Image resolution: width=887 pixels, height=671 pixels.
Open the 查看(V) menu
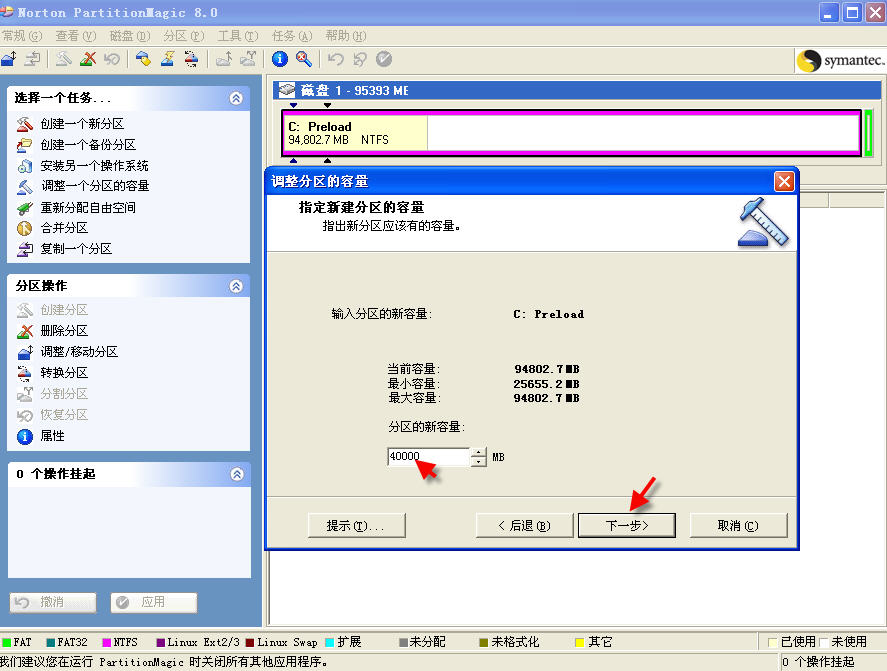[x=76, y=36]
